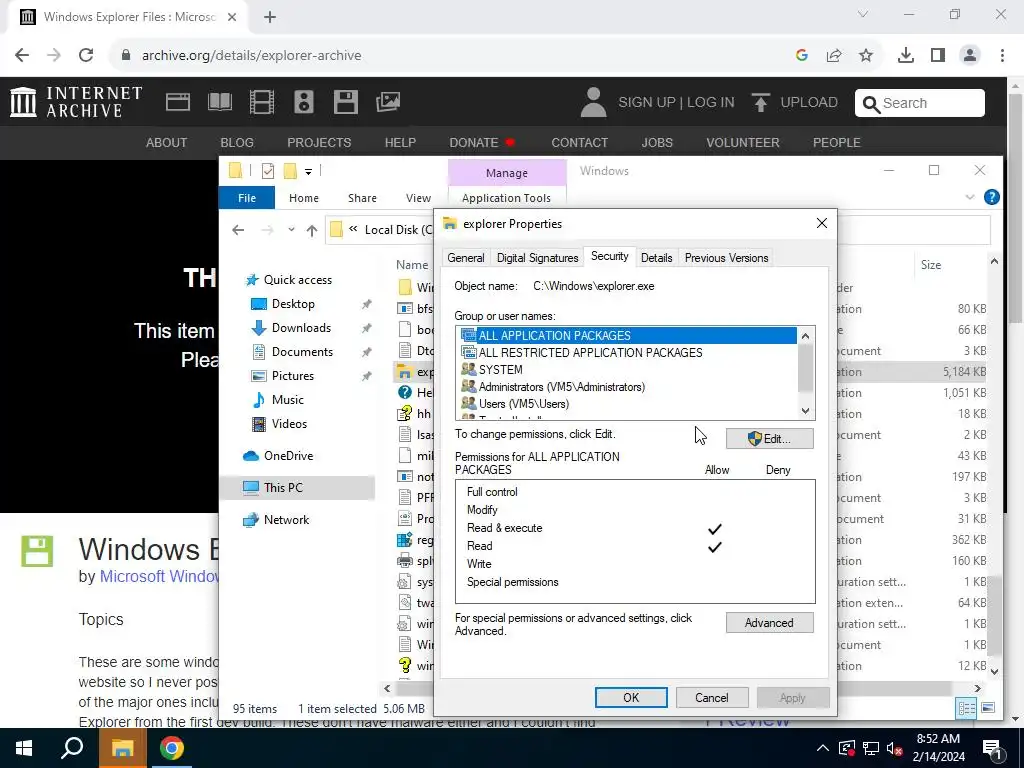Click the Internet Archive logo

coord(76,102)
